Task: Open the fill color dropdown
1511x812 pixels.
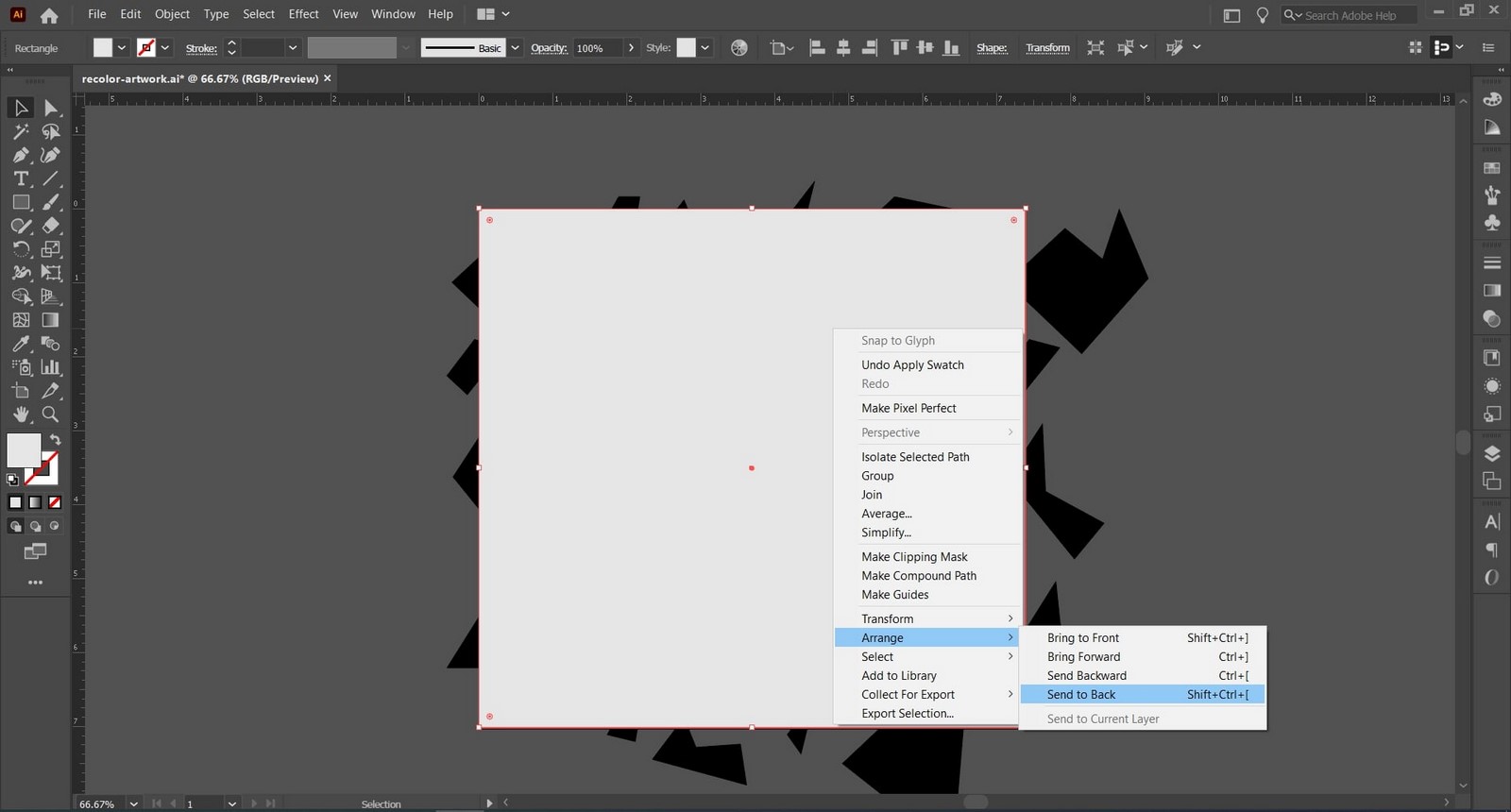Action: click(122, 47)
